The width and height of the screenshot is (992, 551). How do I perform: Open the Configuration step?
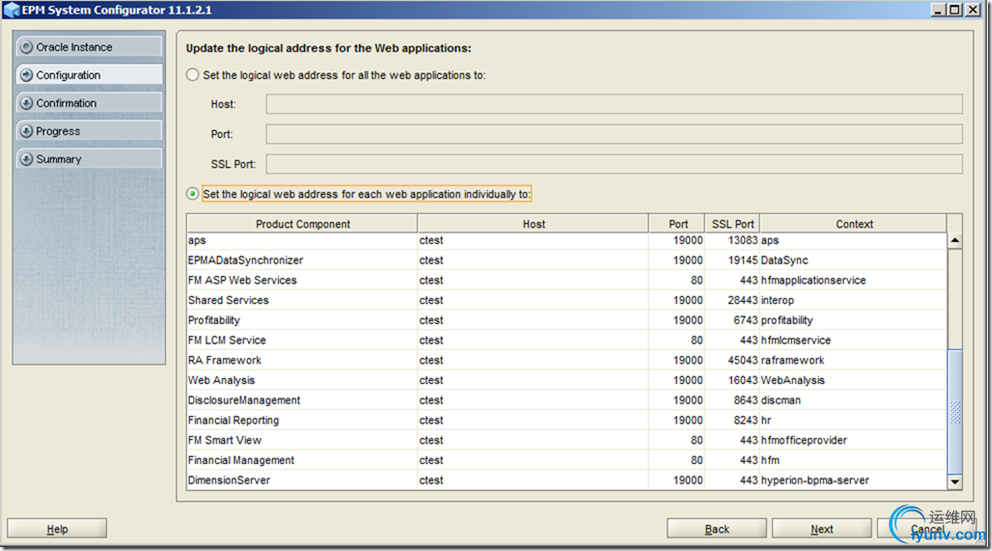(x=89, y=75)
